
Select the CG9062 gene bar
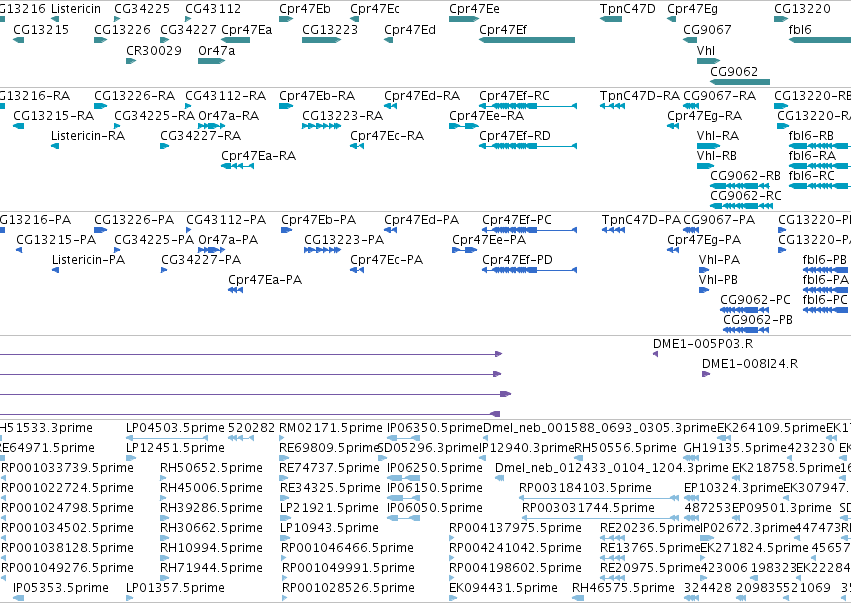click(x=740, y=82)
